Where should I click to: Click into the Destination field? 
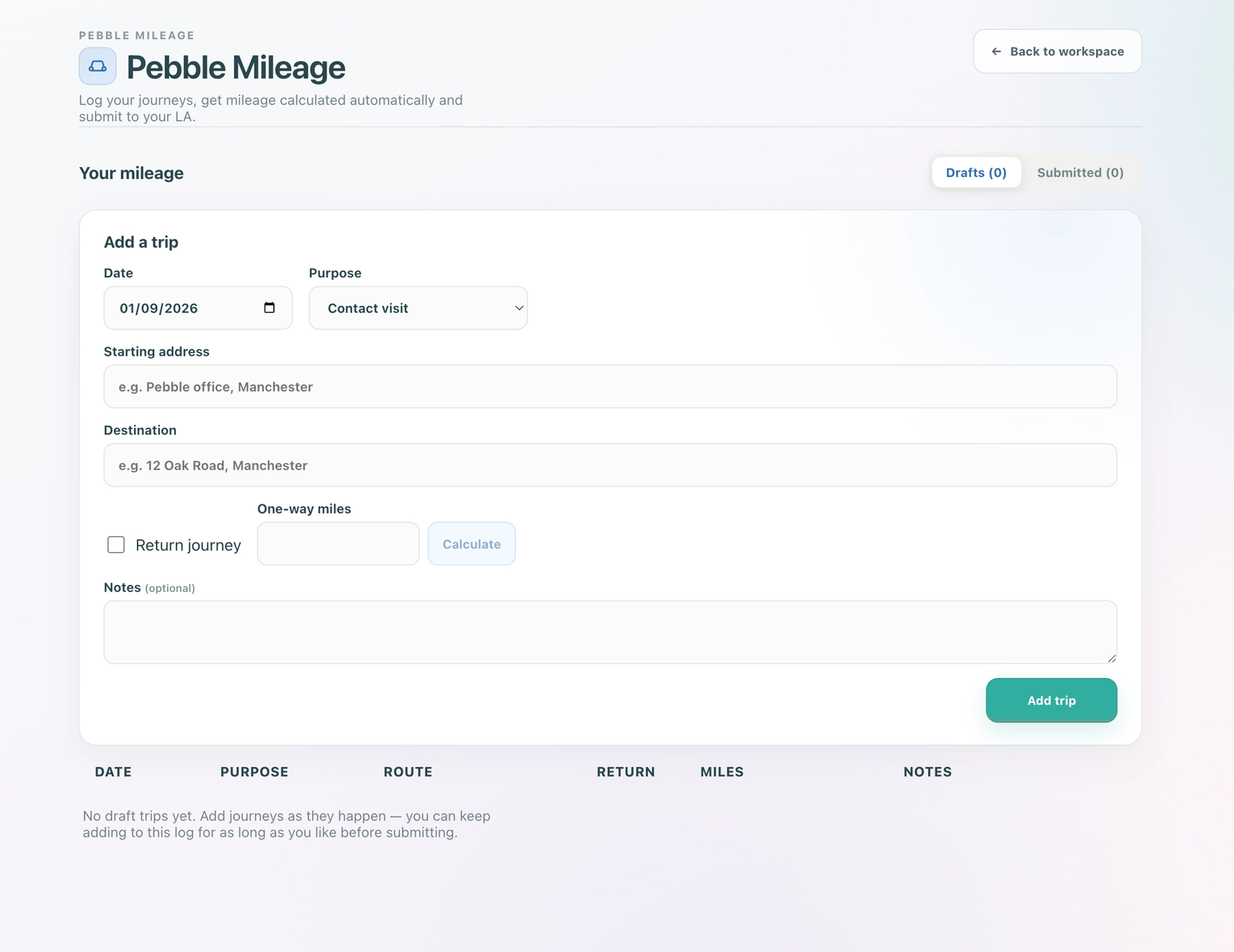point(611,465)
